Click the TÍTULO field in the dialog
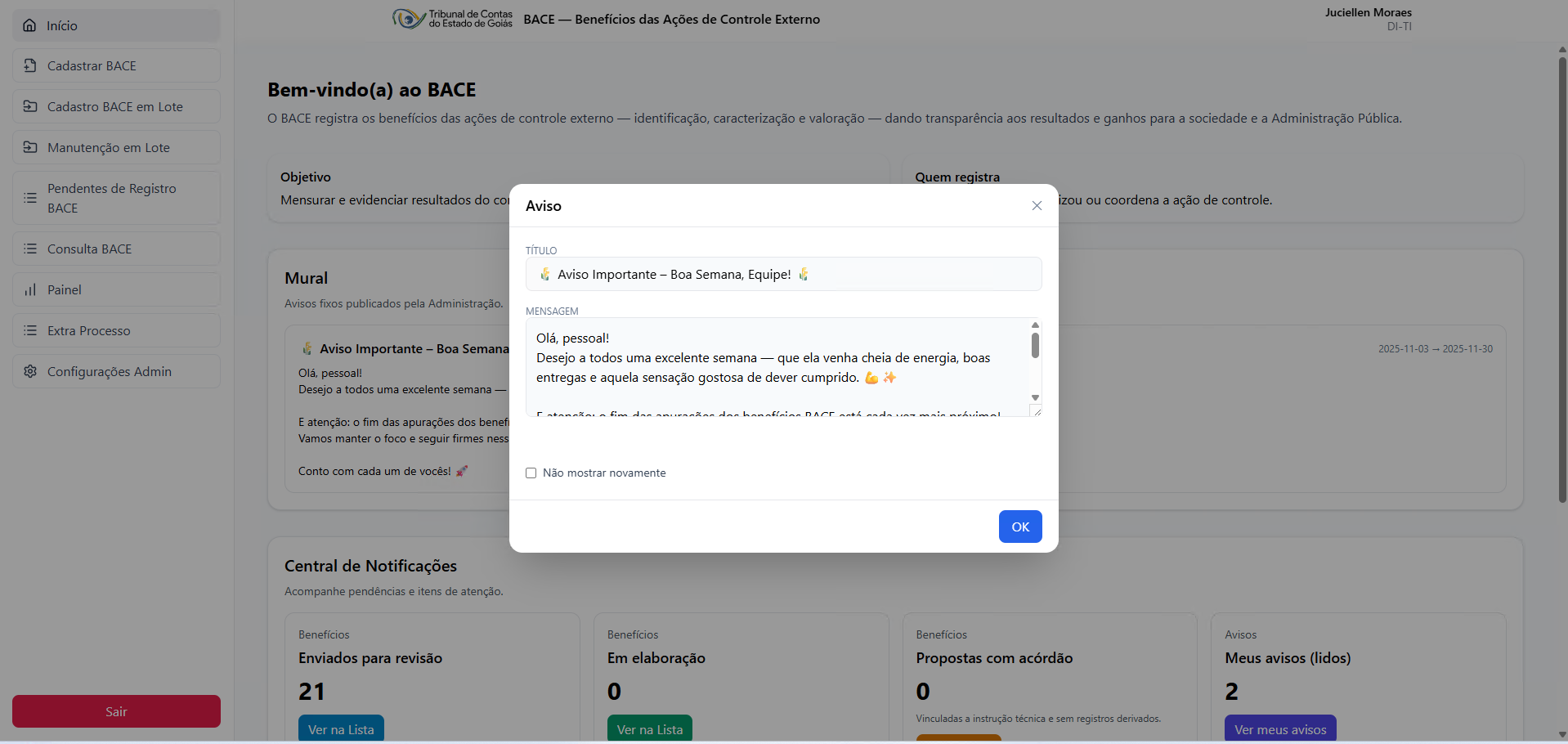Viewport: 1568px width, 744px height. tap(783, 275)
